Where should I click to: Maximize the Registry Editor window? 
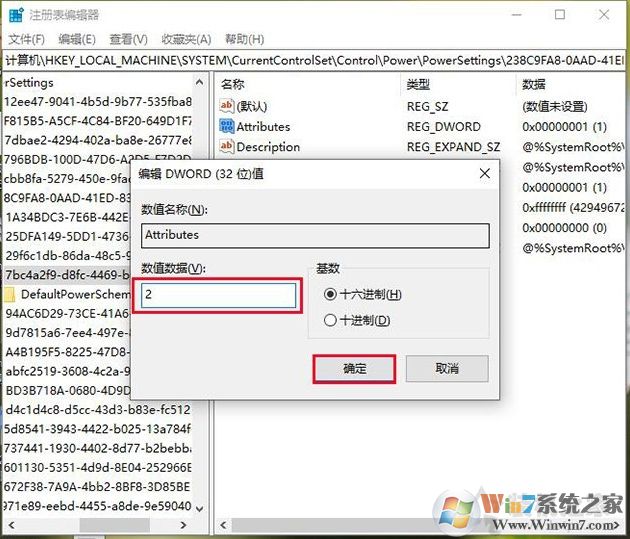pos(560,15)
